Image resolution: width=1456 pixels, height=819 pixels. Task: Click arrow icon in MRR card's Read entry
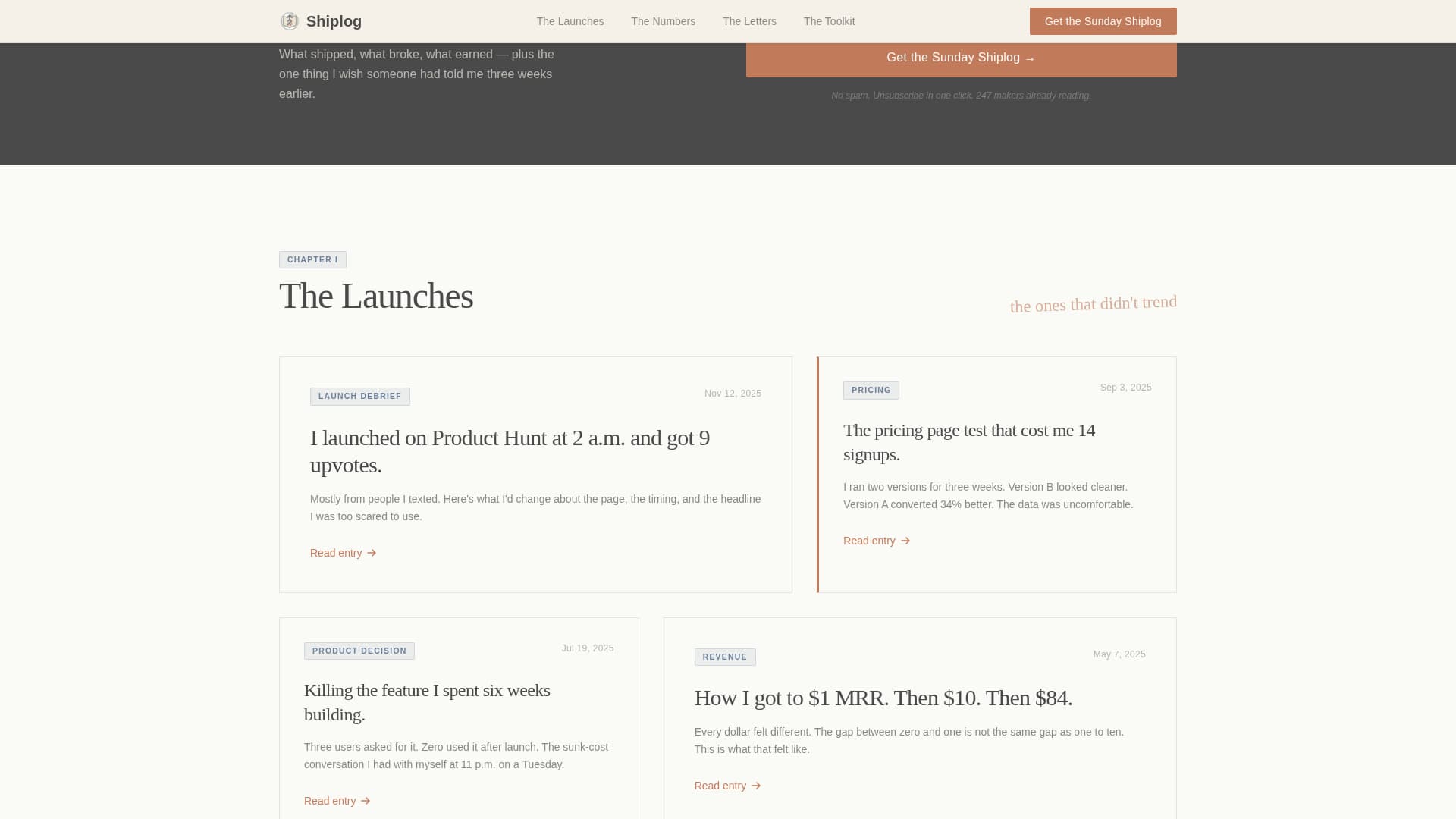tap(756, 786)
